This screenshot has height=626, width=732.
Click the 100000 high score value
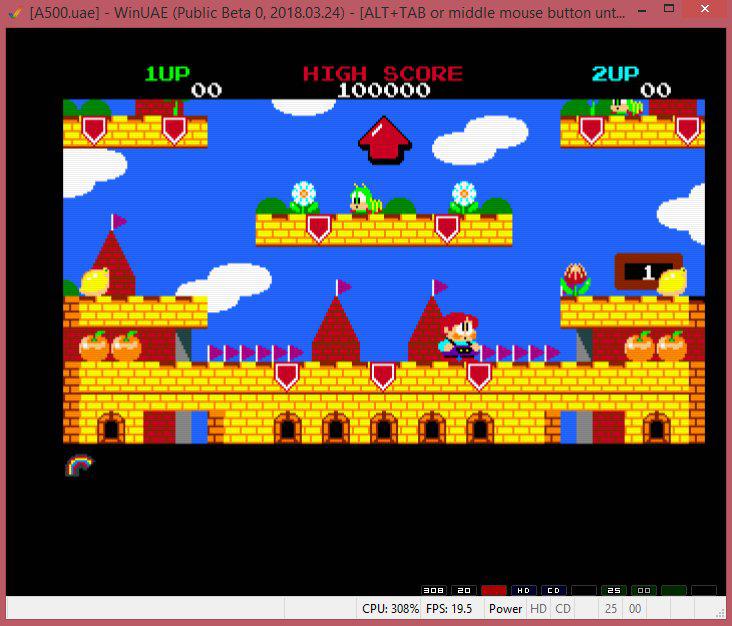tap(383, 90)
